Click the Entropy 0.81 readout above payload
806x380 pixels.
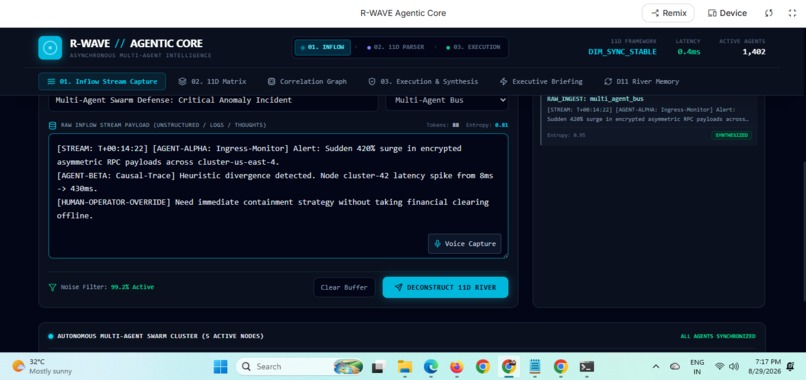coord(487,125)
